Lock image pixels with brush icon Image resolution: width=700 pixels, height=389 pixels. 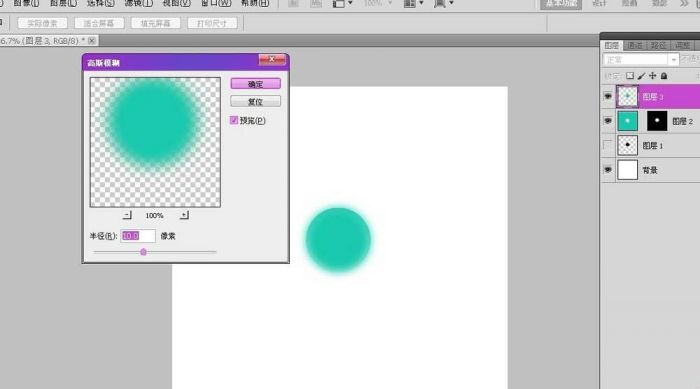click(642, 76)
